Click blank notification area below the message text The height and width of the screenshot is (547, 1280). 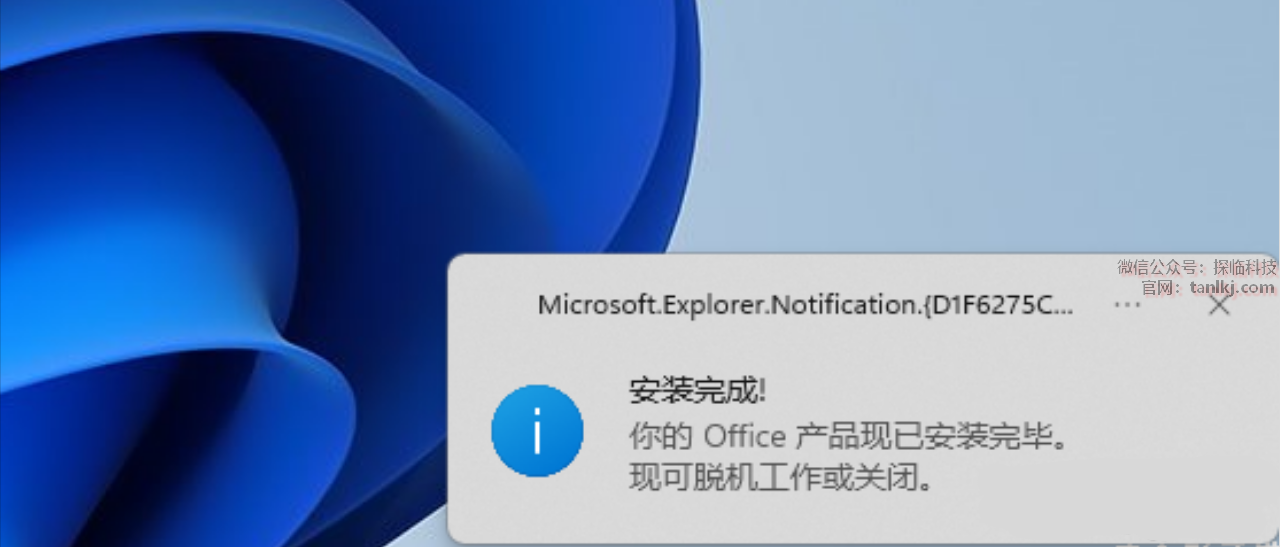click(850, 518)
